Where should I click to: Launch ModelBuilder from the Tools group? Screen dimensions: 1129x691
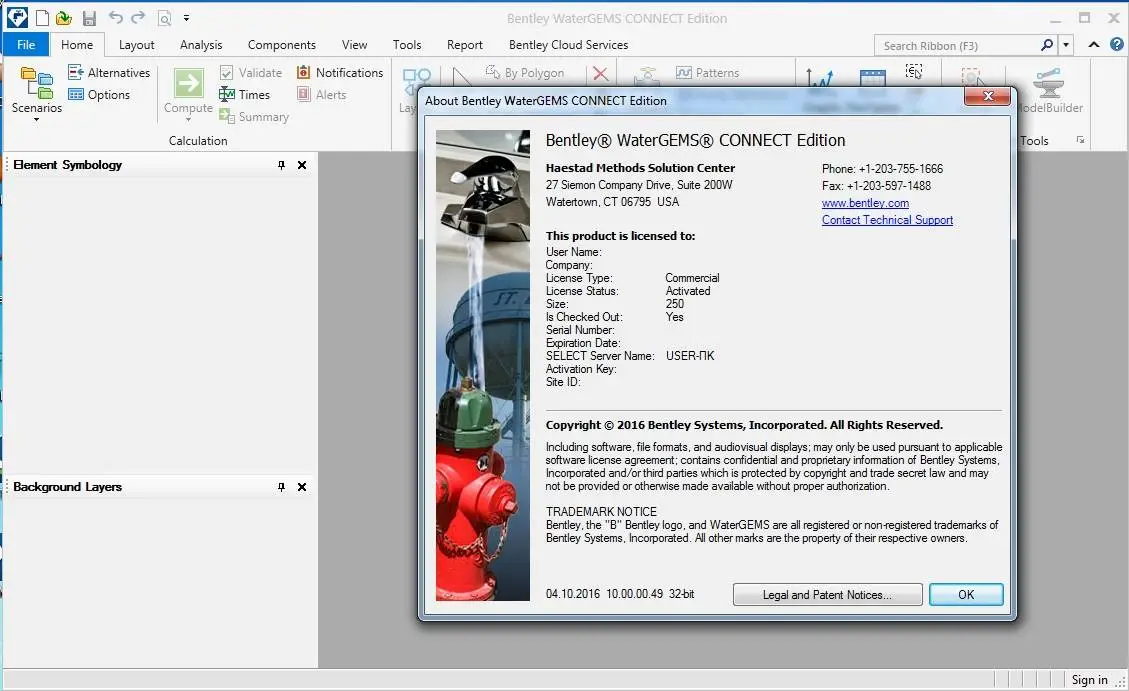tap(1049, 91)
